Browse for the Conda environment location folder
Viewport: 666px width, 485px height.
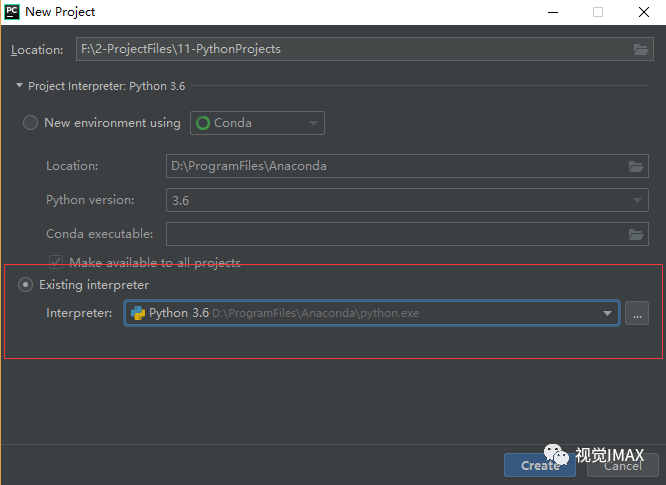point(636,166)
